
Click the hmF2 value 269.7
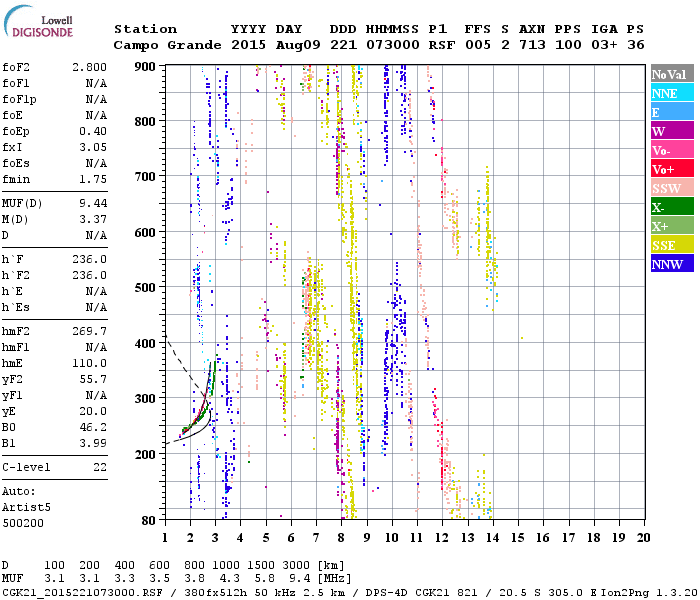point(89,331)
